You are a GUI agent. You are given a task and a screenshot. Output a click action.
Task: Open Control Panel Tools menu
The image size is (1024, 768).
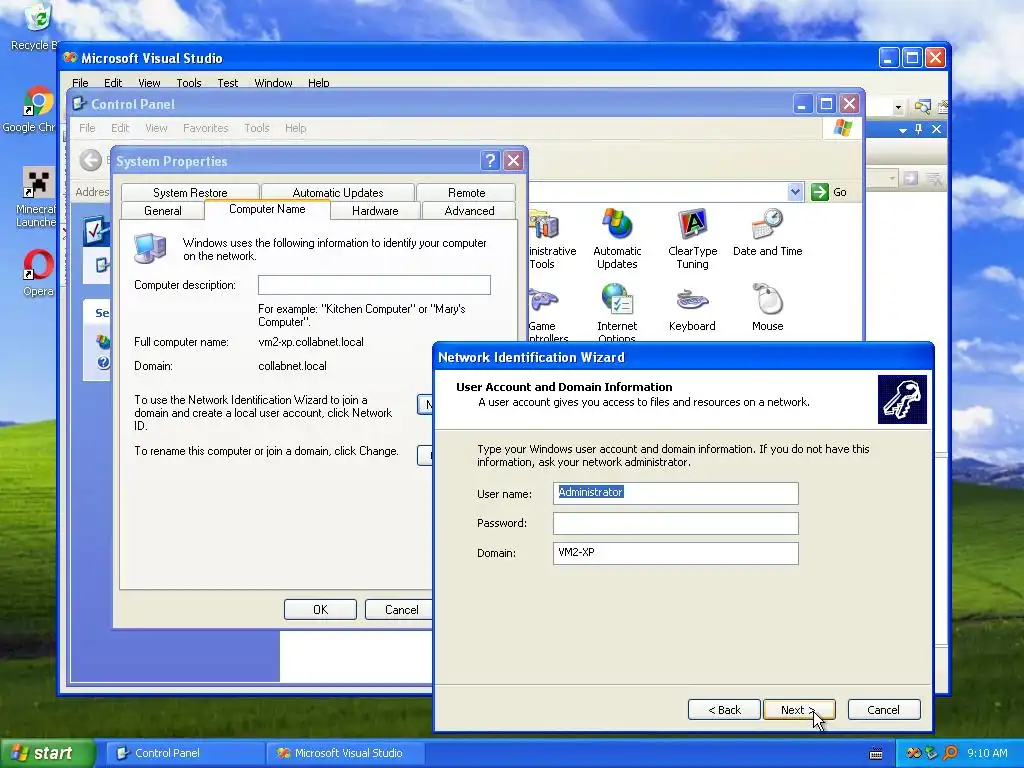click(x=257, y=128)
